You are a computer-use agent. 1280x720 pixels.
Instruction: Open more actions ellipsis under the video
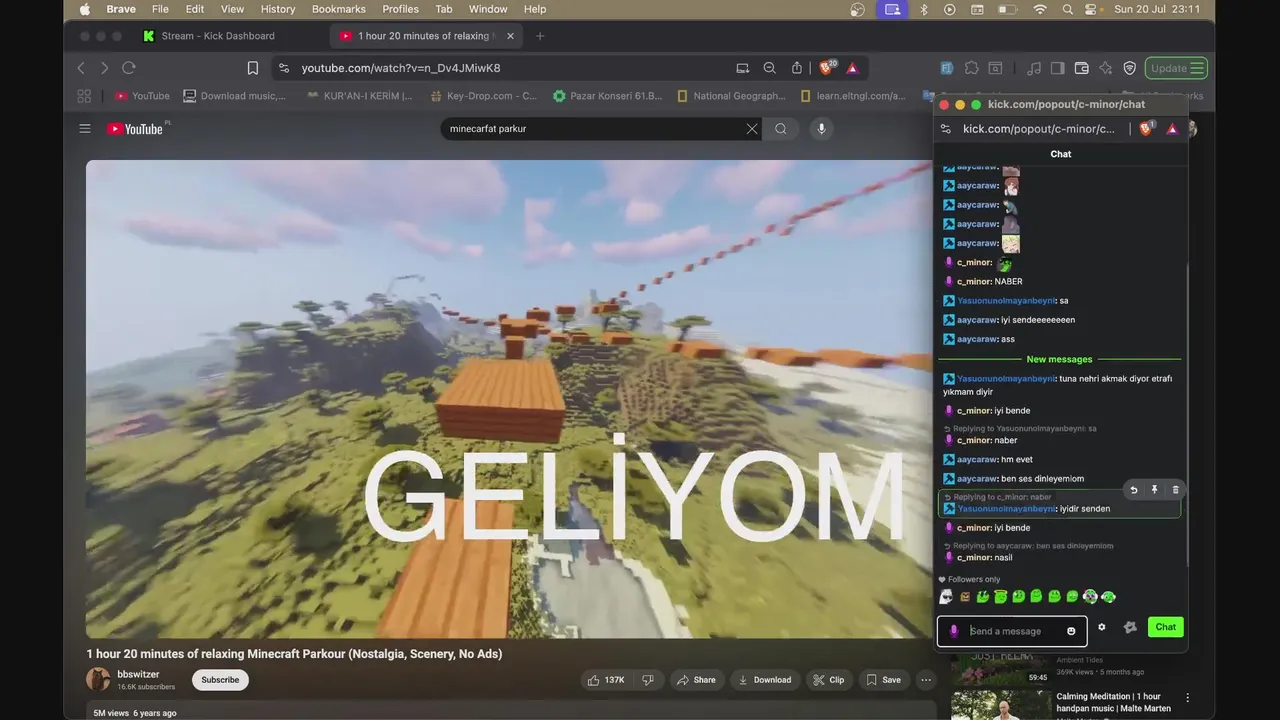(x=926, y=680)
